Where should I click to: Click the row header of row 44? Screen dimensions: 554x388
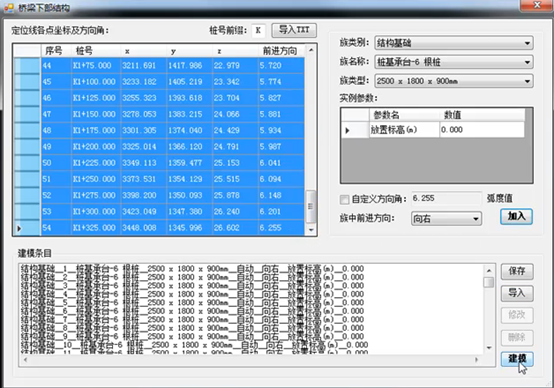pyautogui.click(x=27, y=65)
